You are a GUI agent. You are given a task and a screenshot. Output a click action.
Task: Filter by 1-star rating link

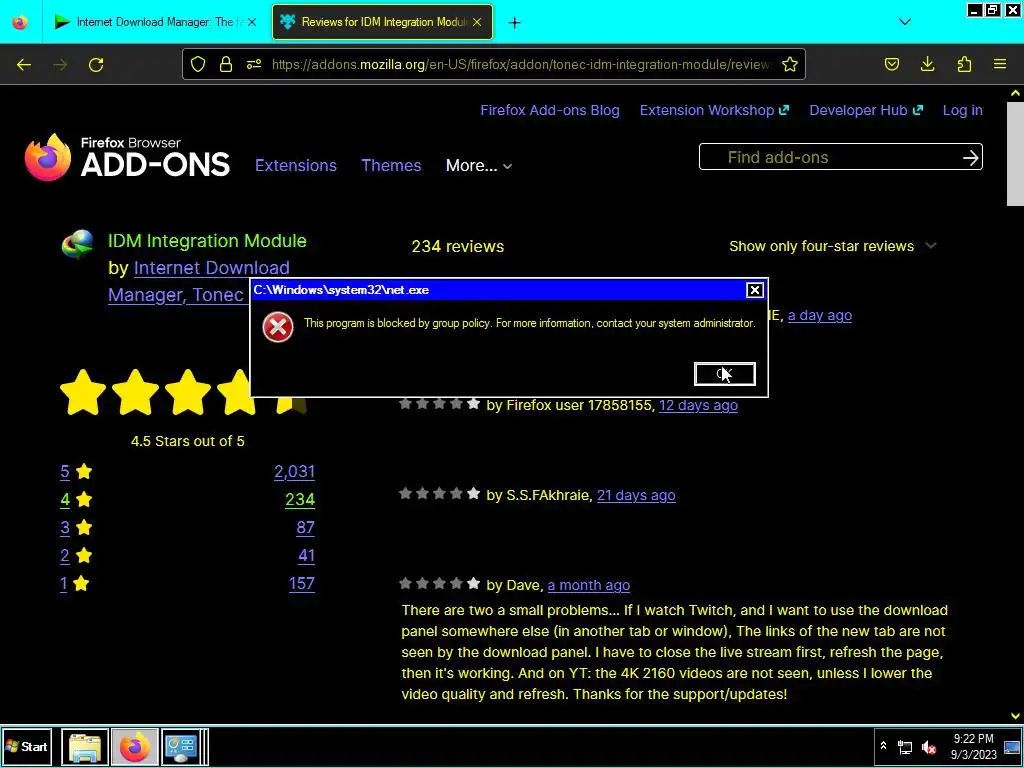pos(63,584)
